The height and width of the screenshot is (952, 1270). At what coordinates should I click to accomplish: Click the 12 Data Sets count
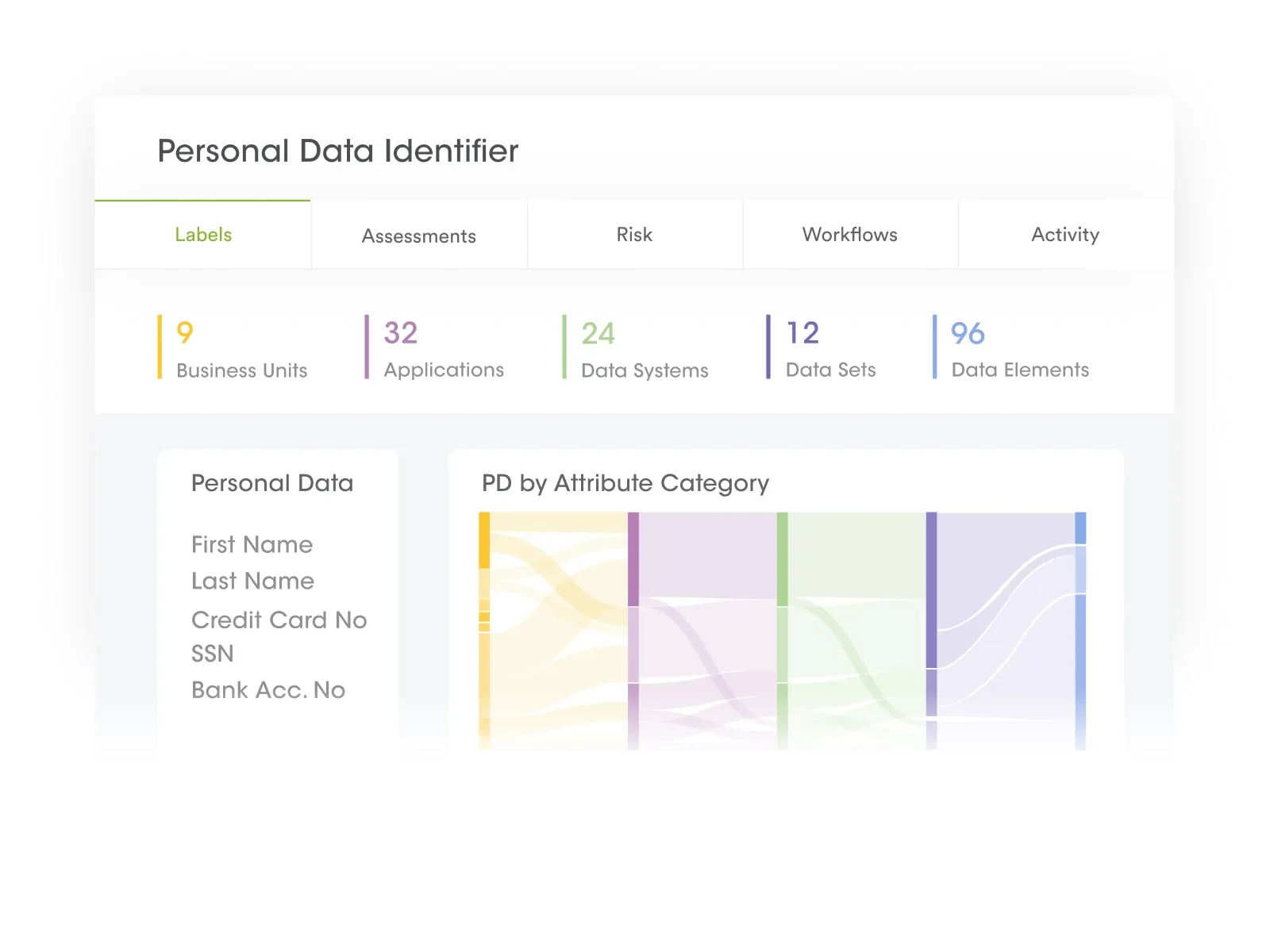click(x=829, y=349)
